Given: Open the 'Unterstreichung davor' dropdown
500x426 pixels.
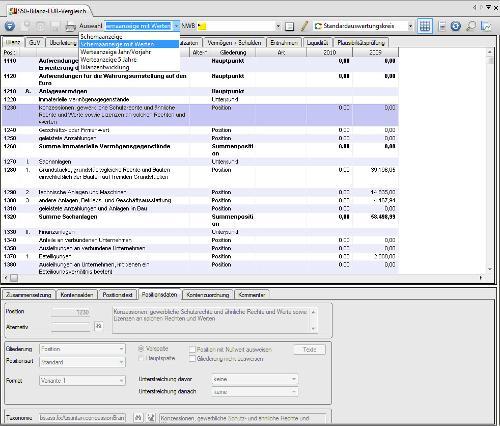Looking at the screenshot, I should coord(255,379).
